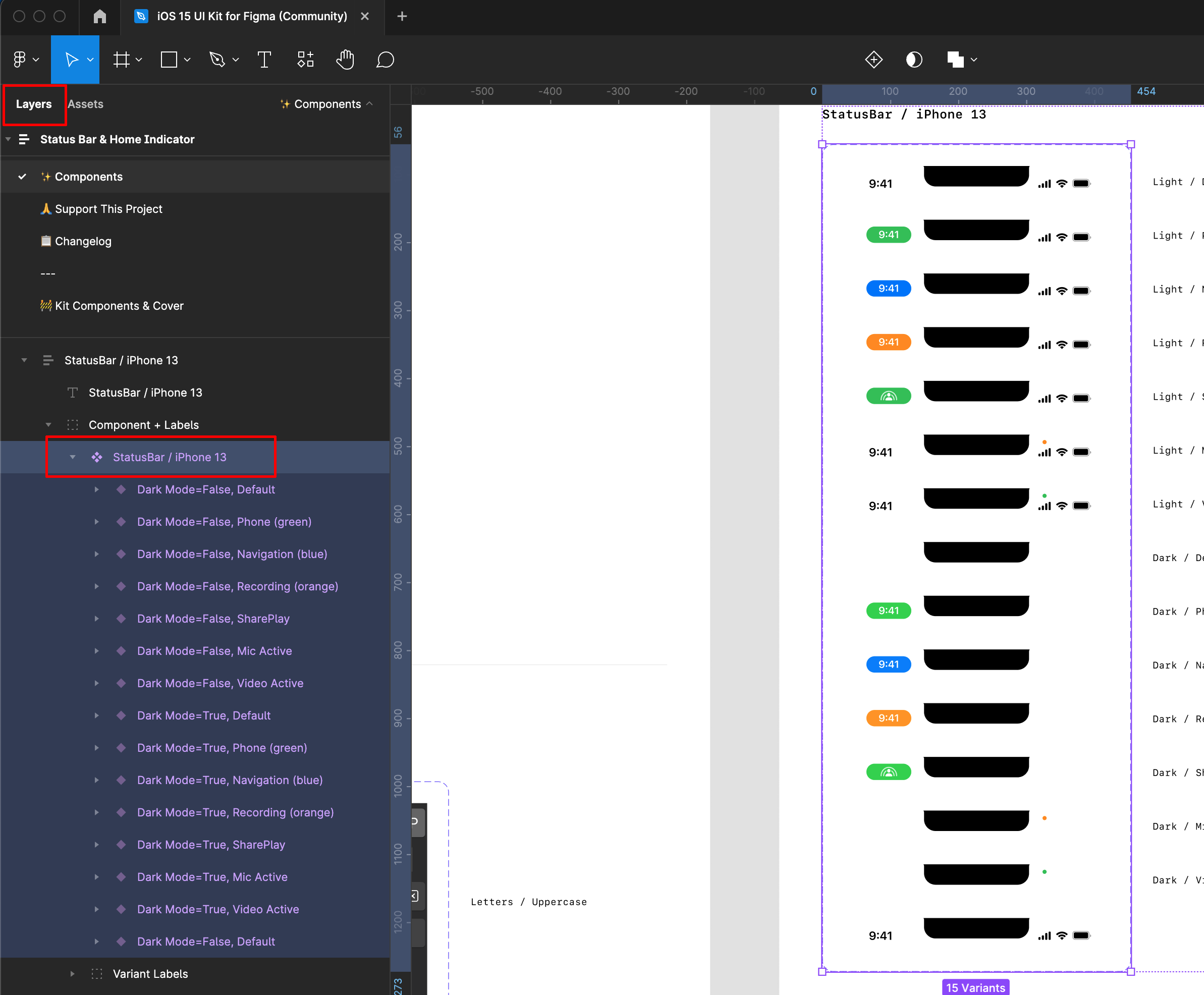
Task: Open the Comment tool
Action: pos(385,60)
